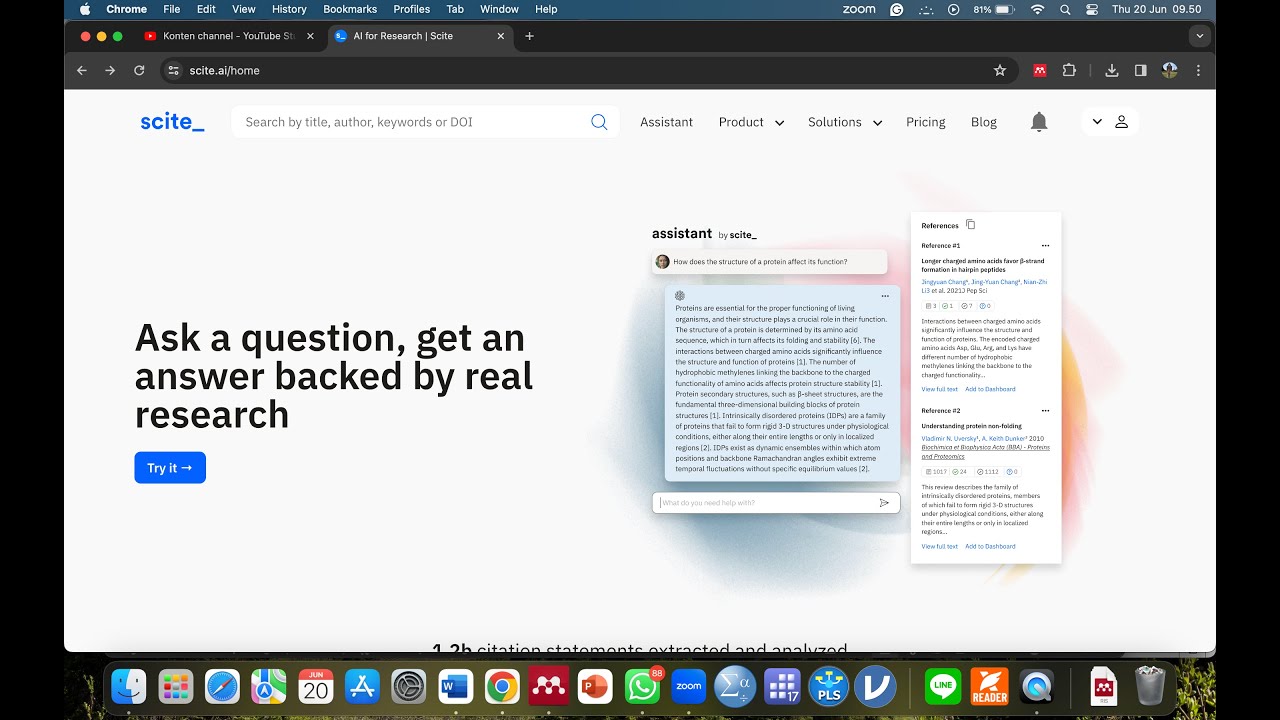Open the notifications bell
1280x720 pixels.
coord(1039,122)
